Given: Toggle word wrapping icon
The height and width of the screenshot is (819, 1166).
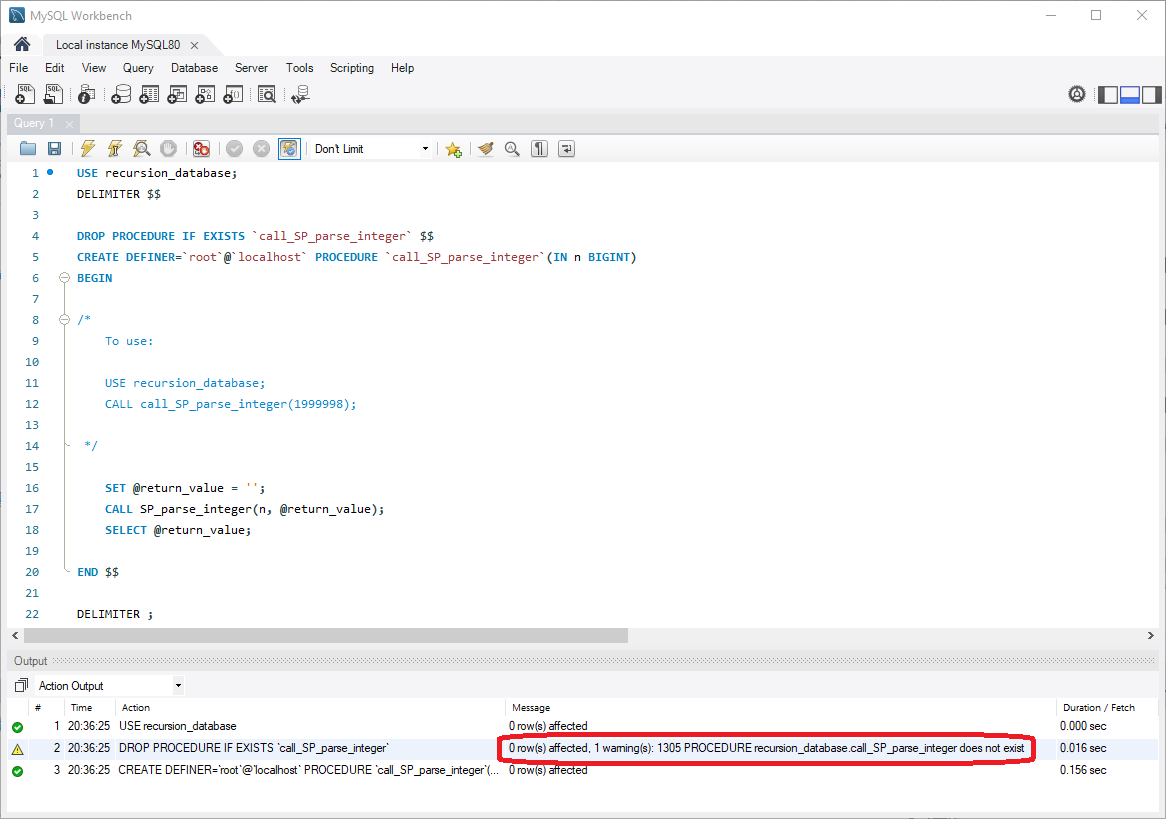Looking at the screenshot, I should coord(566,149).
